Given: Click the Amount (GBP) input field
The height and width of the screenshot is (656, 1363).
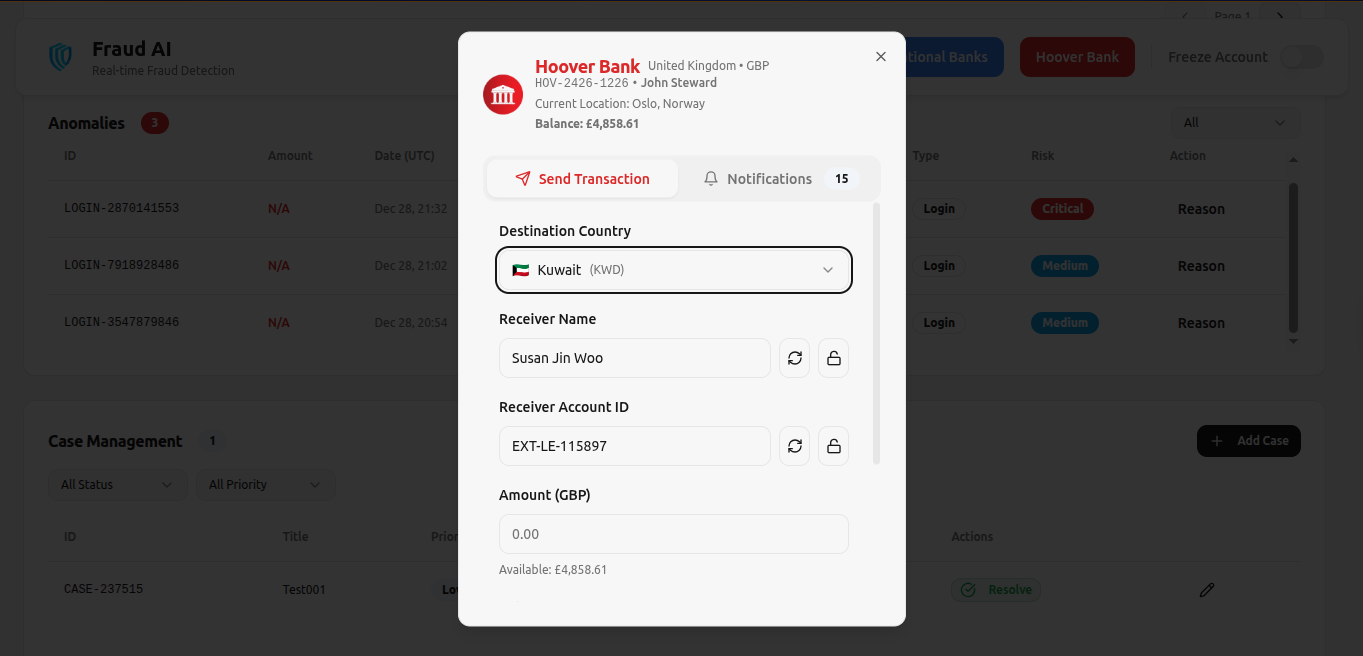Looking at the screenshot, I should (x=674, y=534).
